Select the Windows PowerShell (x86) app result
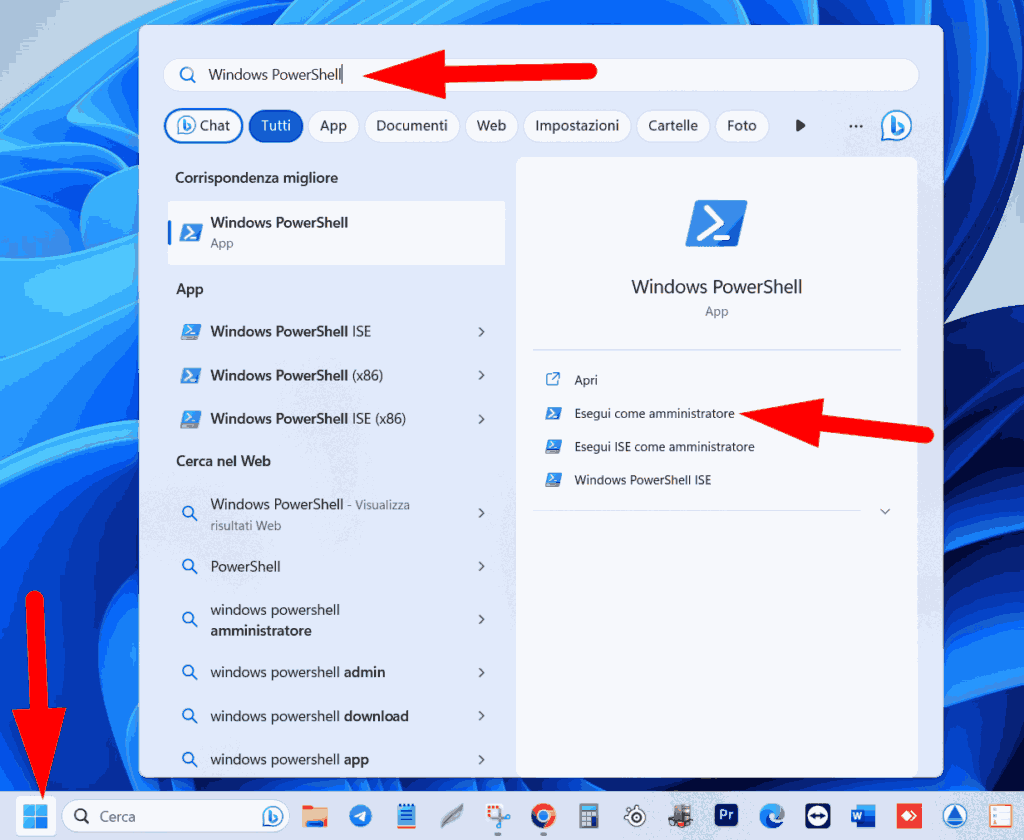The image size is (1024, 840). (x=336, y=375)
